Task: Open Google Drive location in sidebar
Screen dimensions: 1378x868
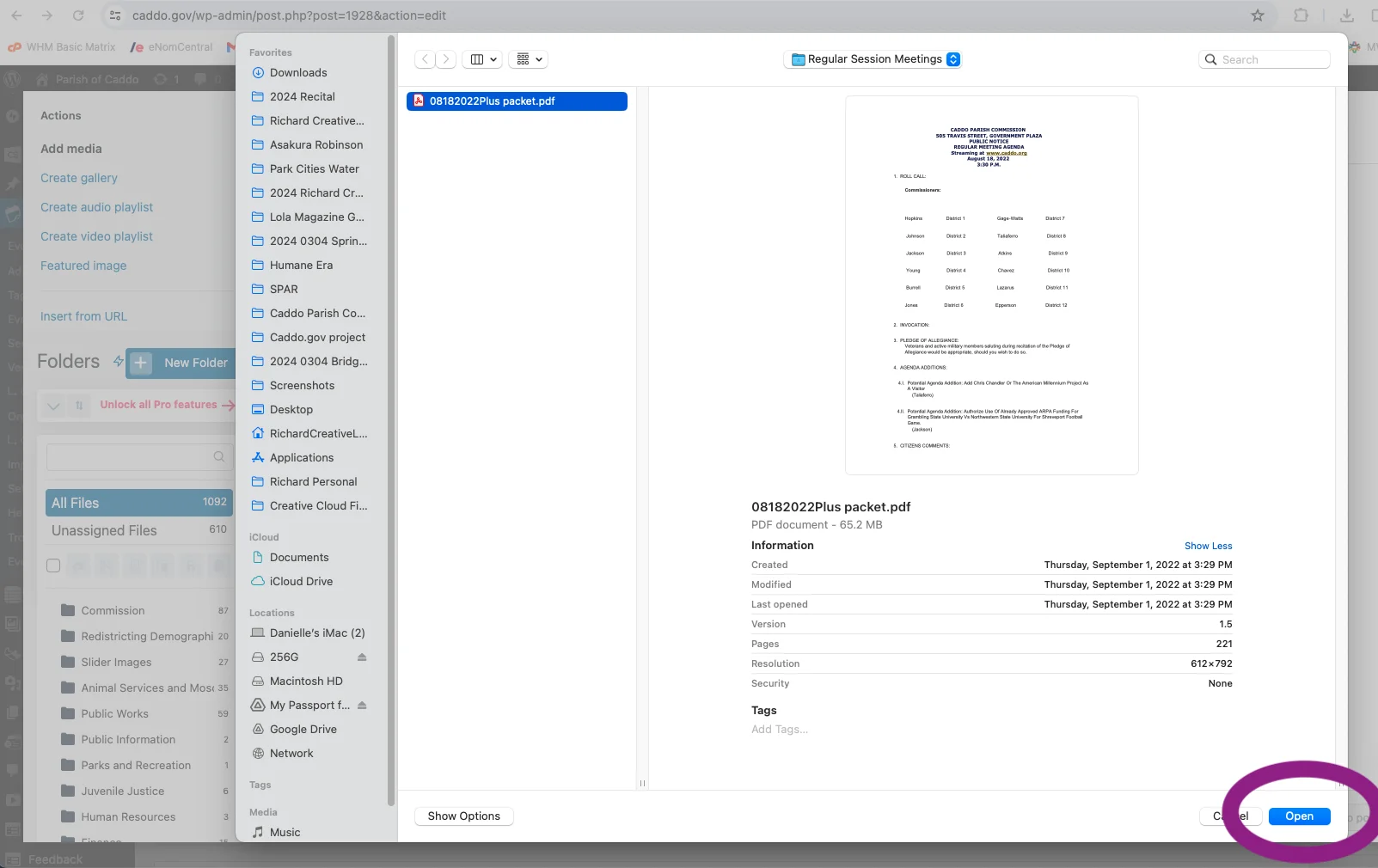Action: point(303,730)
